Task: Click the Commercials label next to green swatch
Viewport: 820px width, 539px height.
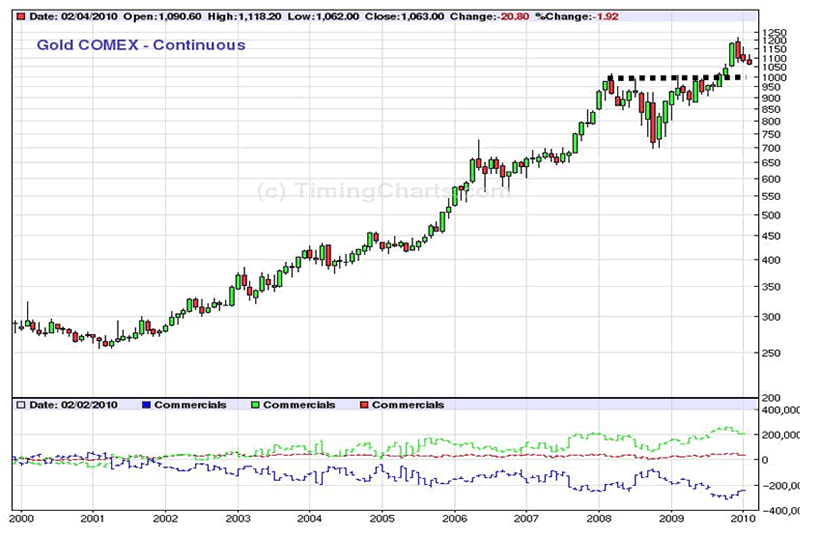Action: pos(299,405)
